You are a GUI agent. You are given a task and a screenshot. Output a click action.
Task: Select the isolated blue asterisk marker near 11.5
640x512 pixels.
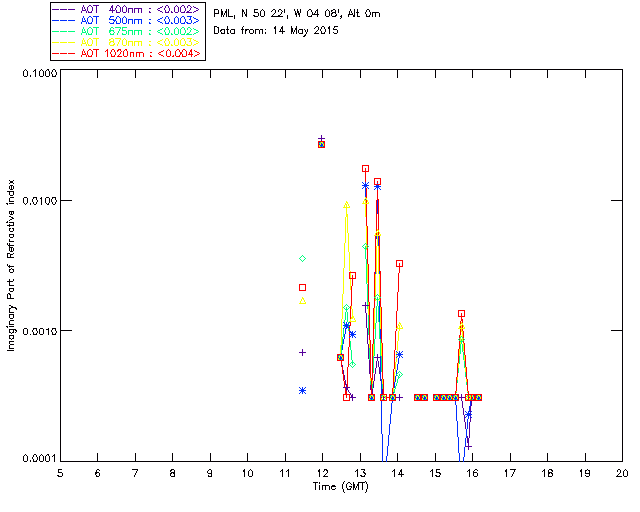(x=302, y=390)
